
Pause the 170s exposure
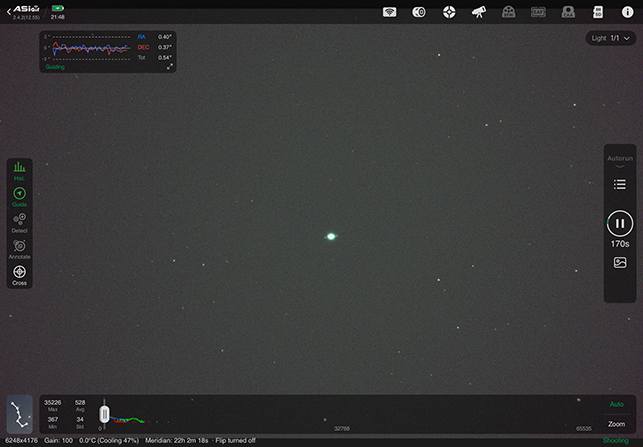pos(620,223)
